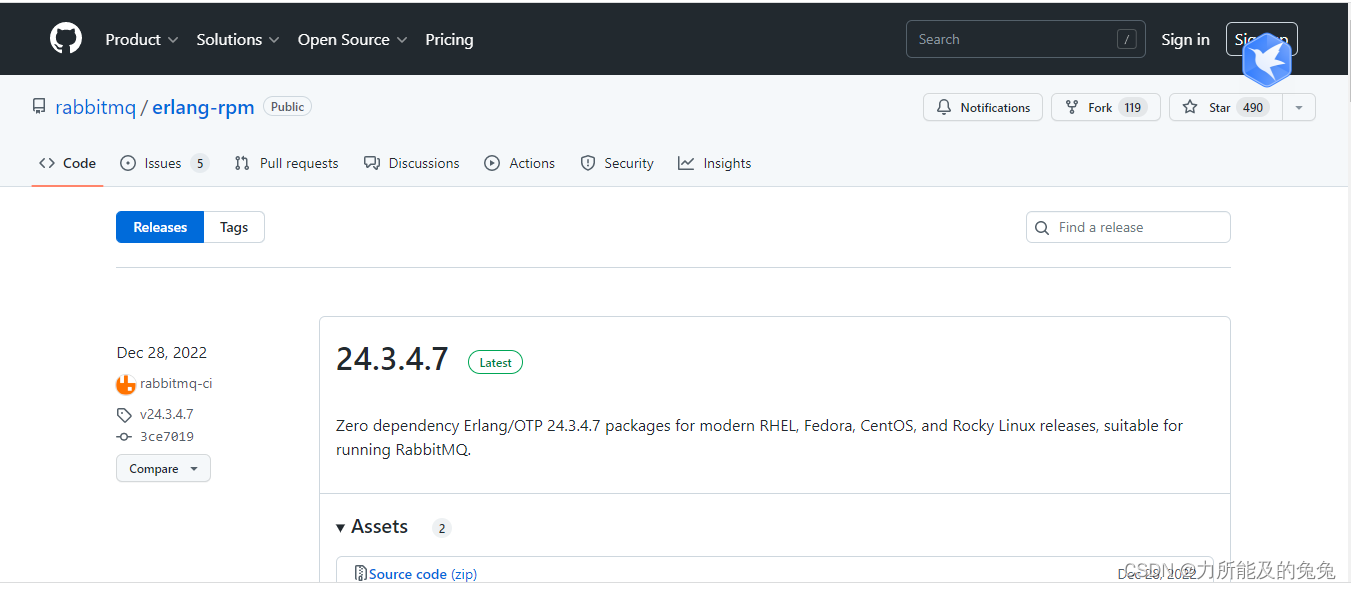Image resolution: width=1351 pixels, height=589 pixels.
Task: Open the Notifications bell
Action: coord(943,107)
